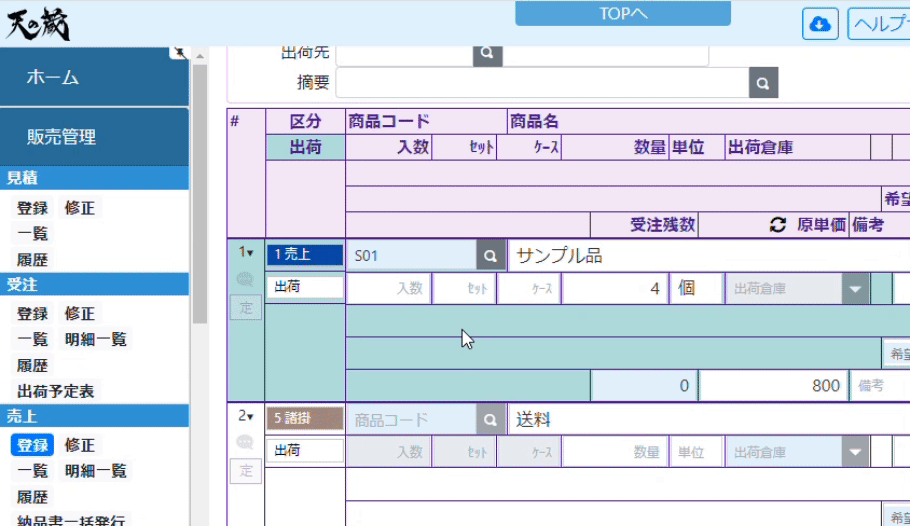Click the quantity field showing 4

pyautogui.click(x=615, y=289)
